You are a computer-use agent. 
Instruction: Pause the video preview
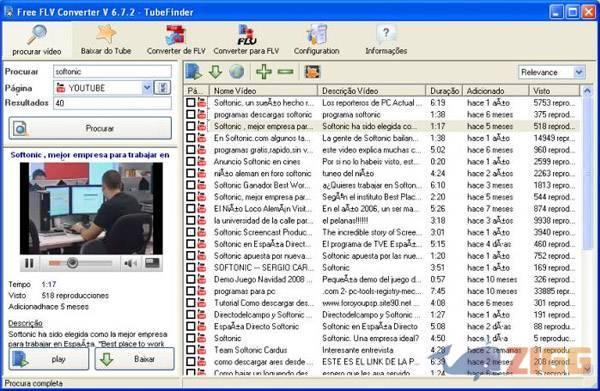[29, 263]
